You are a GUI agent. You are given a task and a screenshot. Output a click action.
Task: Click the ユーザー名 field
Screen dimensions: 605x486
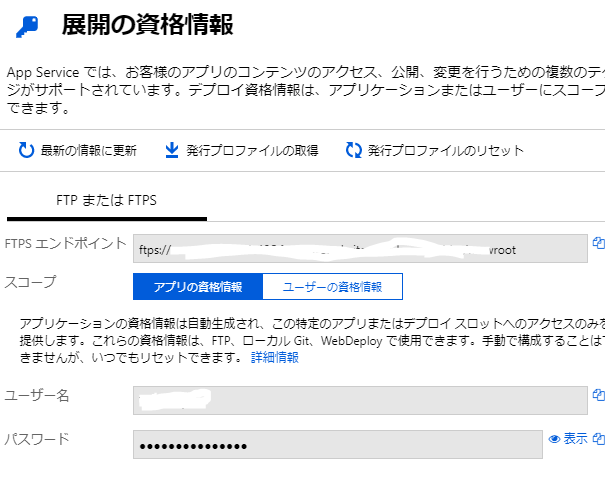[x=360, y=400]
